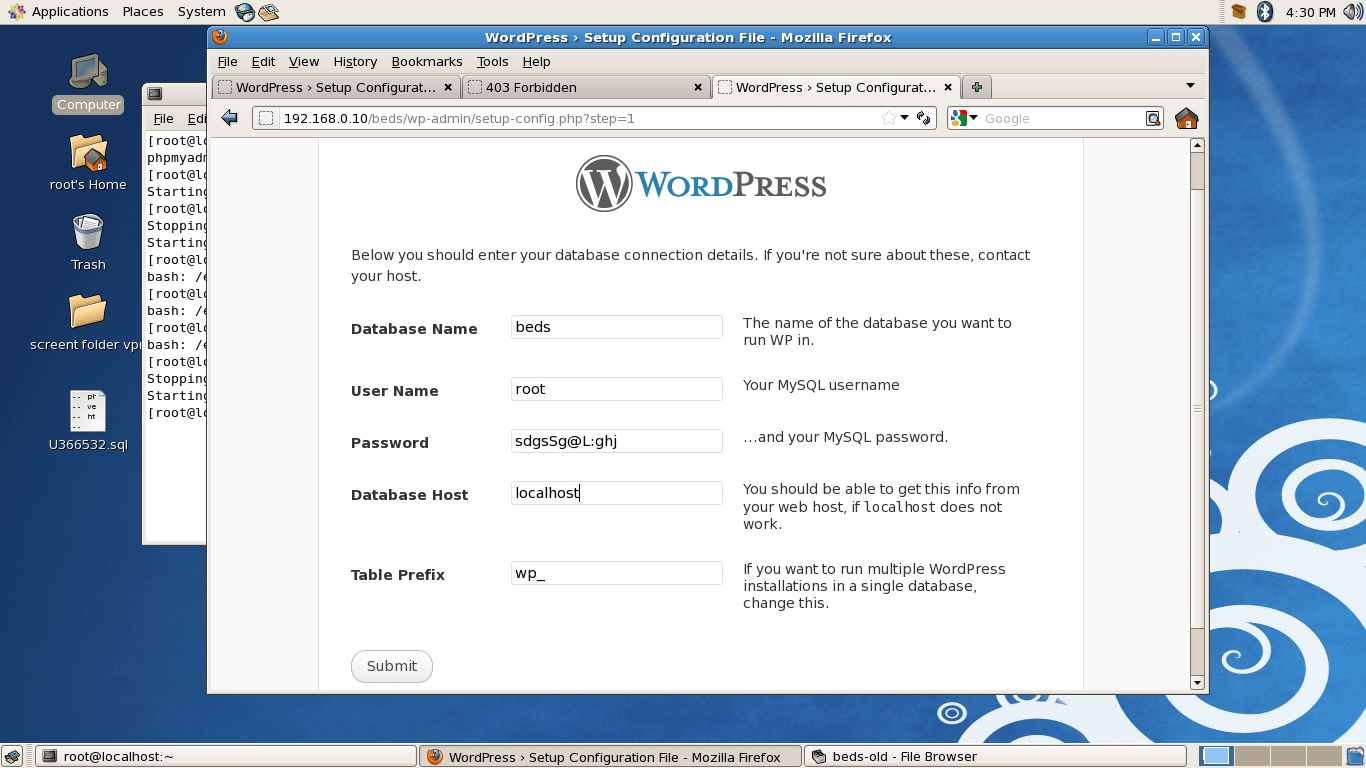
Task: Open the Places menu in the top panel
Action: (143, 12)
